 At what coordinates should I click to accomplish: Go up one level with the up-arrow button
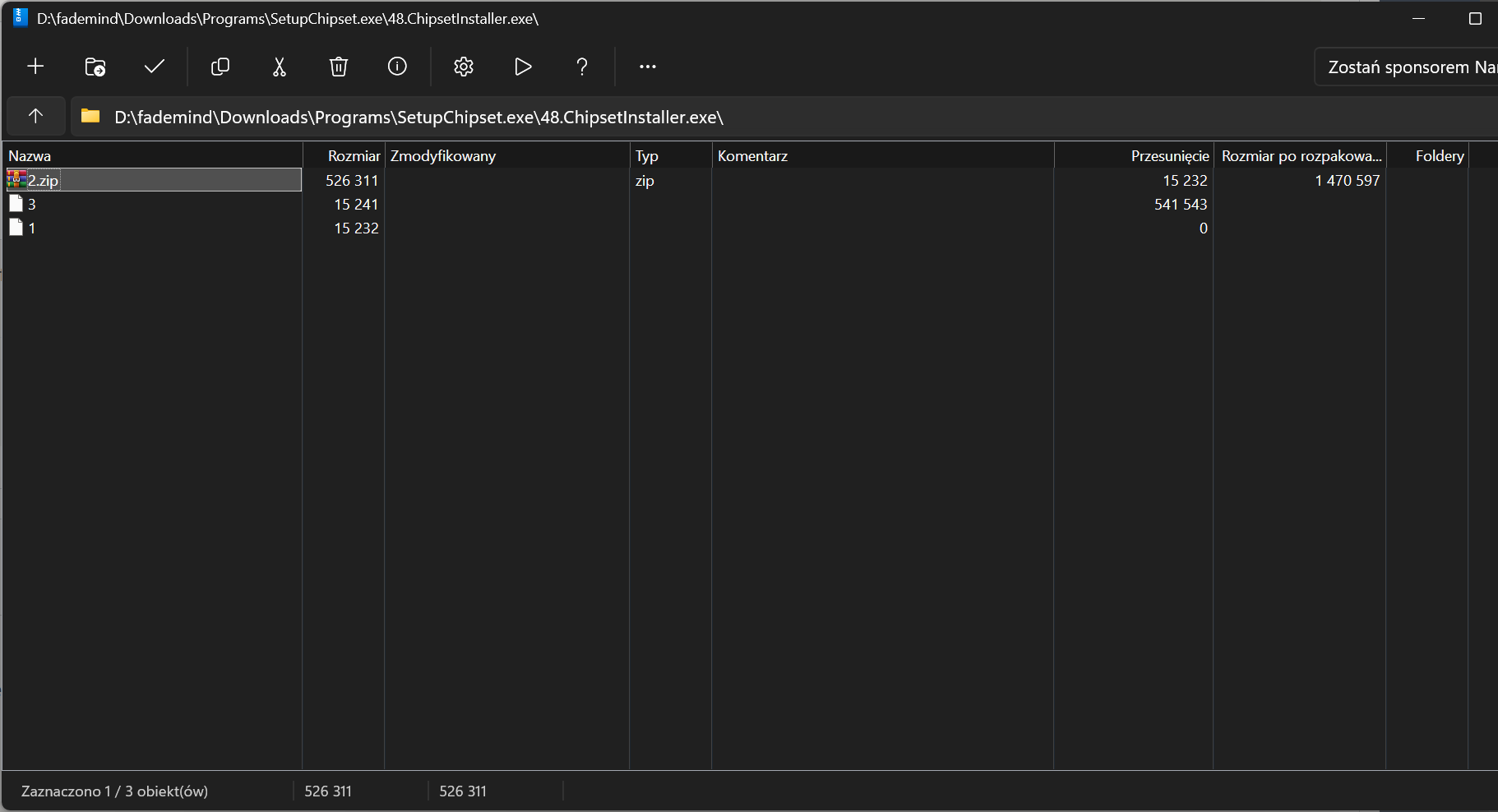35,116
